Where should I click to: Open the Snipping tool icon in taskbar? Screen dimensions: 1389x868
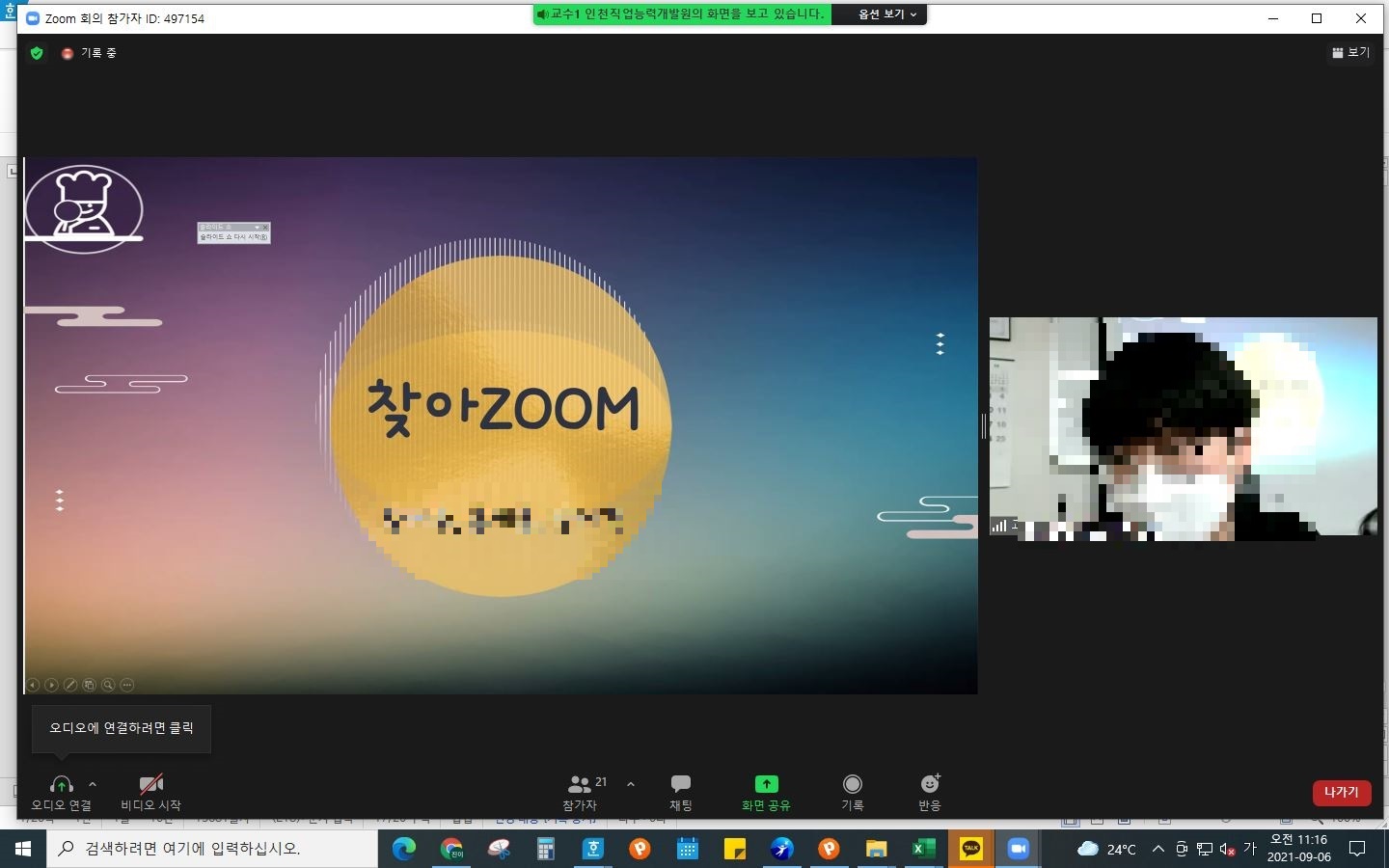pyautogui.click(x=499, y=849)
